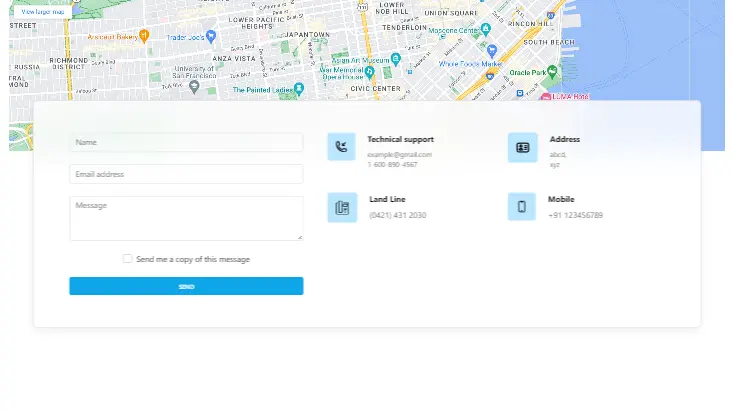Click into the Email address field
Viewport: 732px width, 411px height.
186,174
